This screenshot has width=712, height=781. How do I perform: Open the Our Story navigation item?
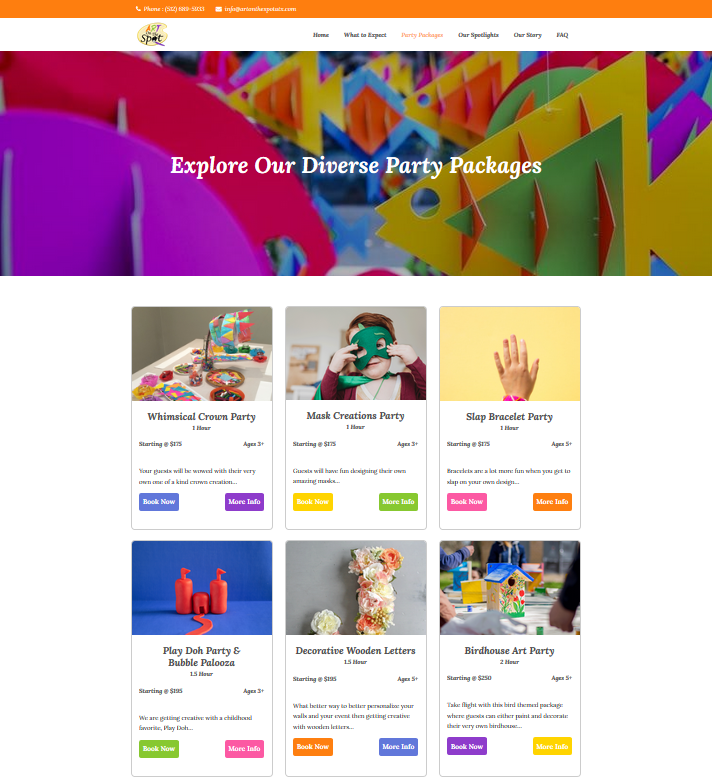pyautogui.click(x=527, y=35)
